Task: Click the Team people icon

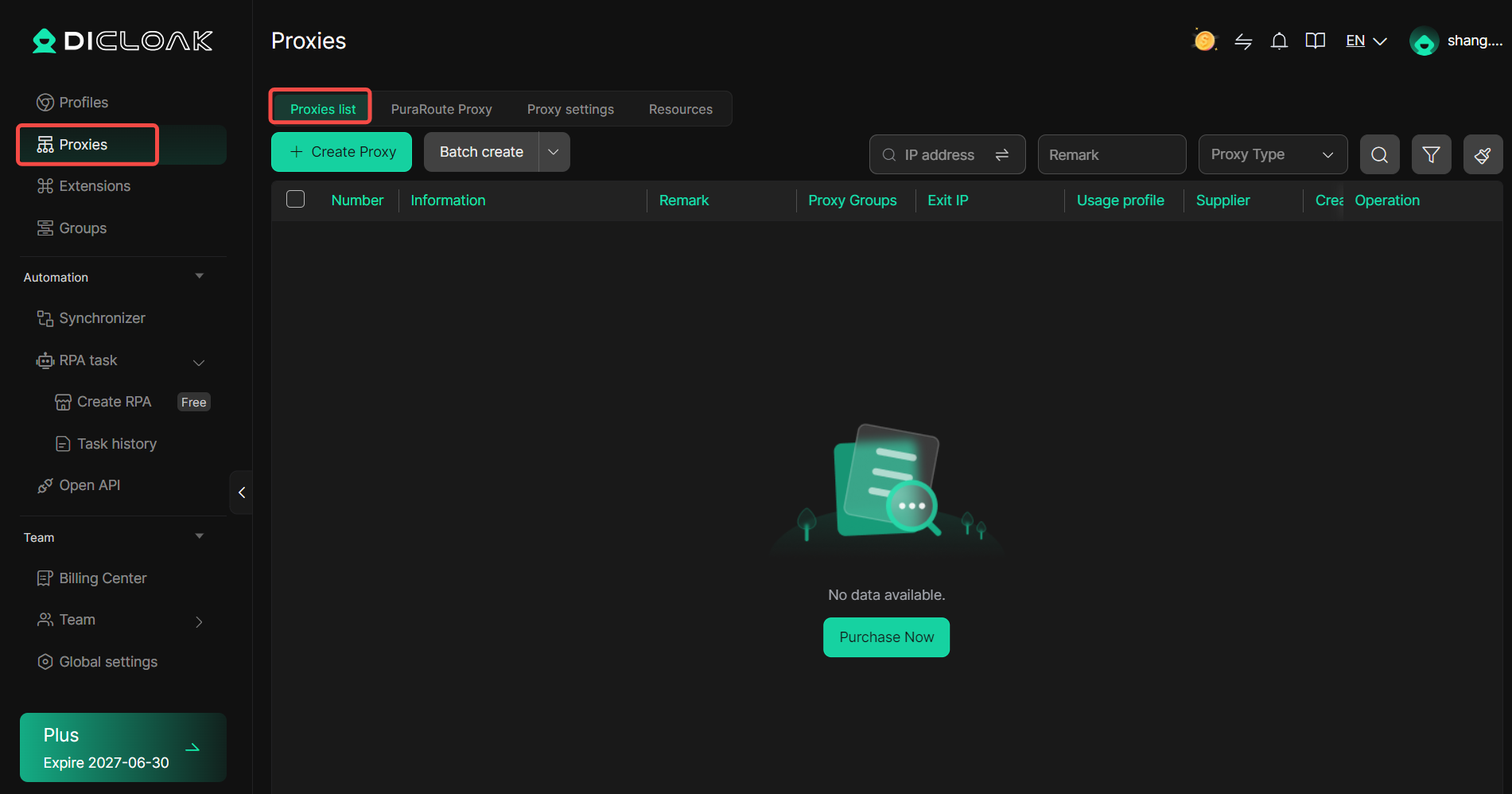Action: pos(45,620)
